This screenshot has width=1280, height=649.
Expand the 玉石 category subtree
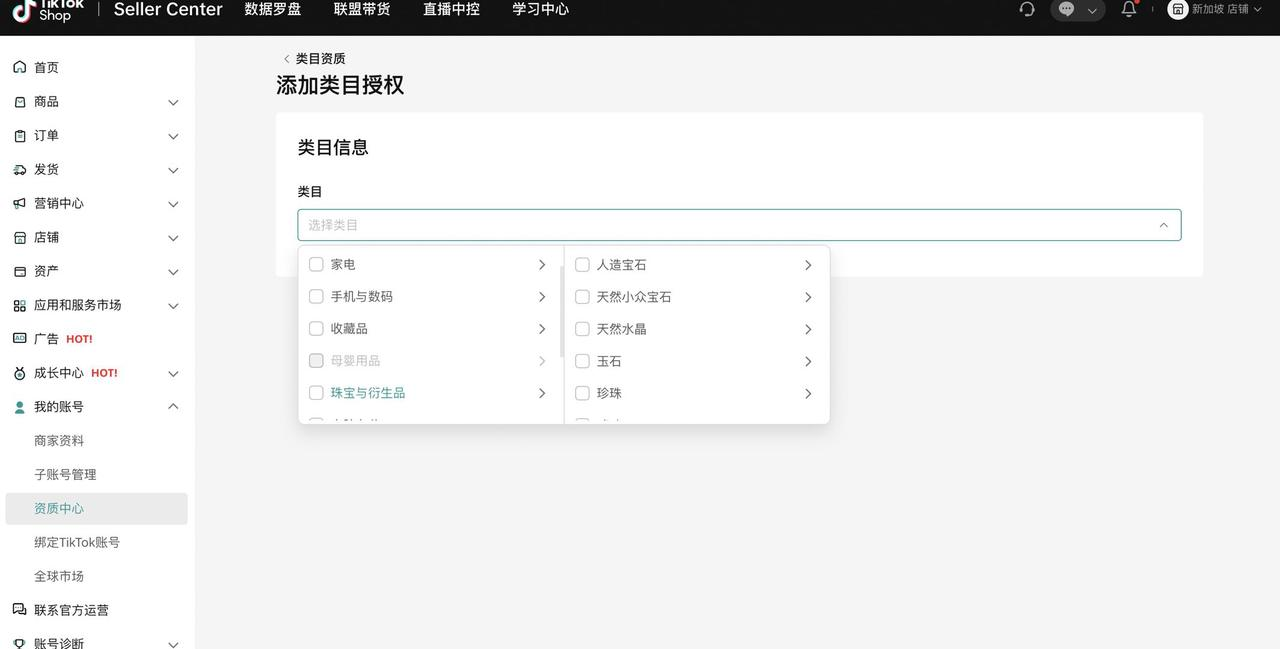pos(808,361)
